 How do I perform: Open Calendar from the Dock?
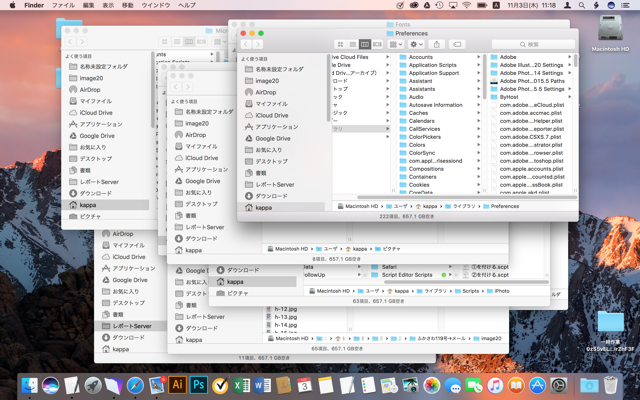[304, 385]
